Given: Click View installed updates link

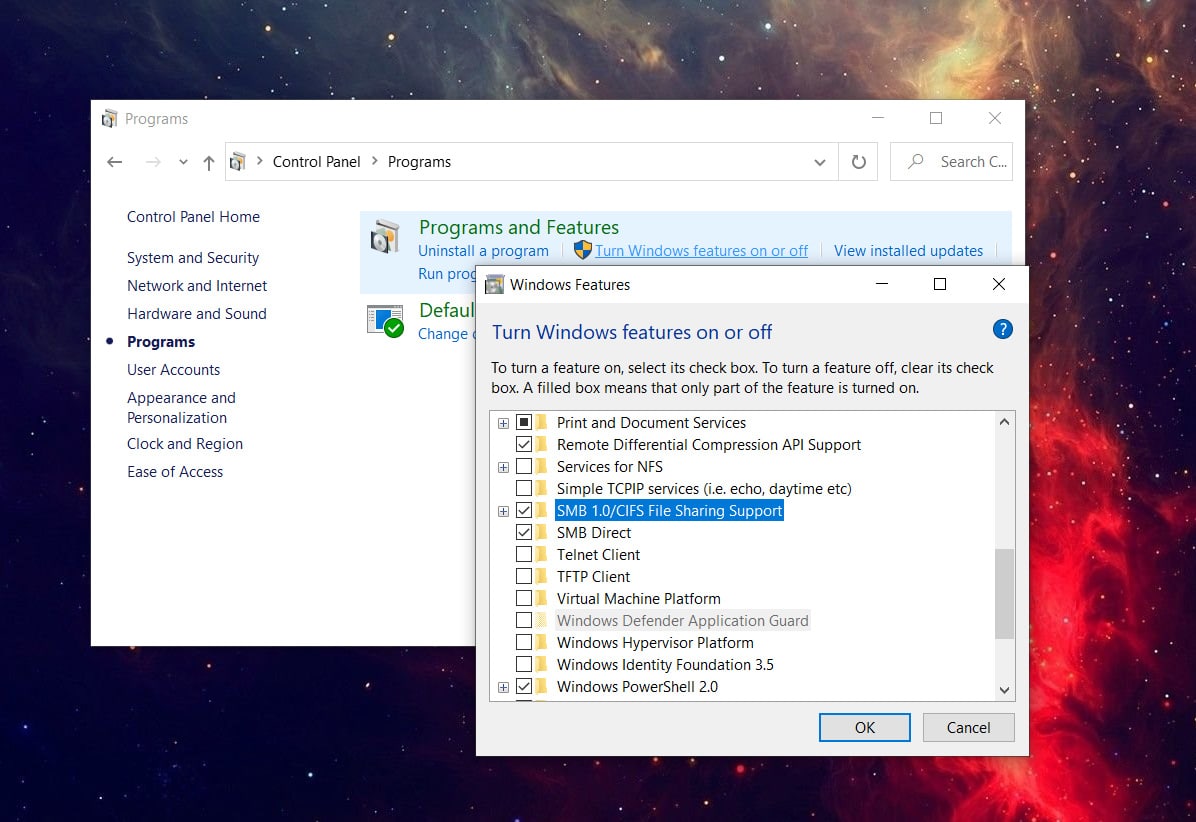Looking at the screenshot, I should pyautogui.click(x=908, y=251).
